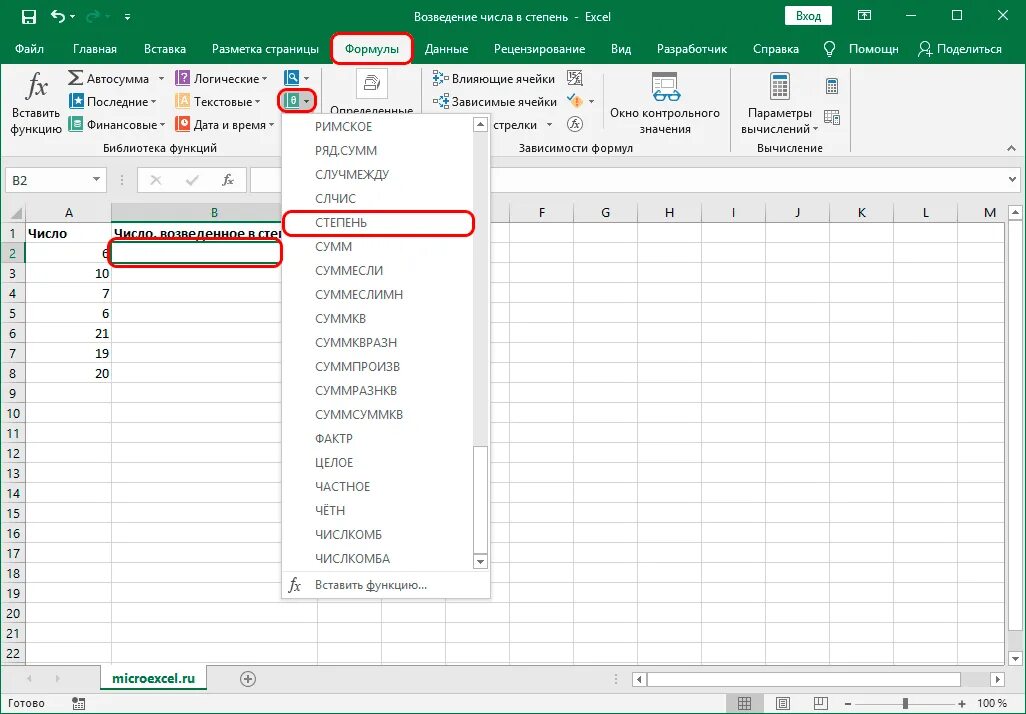Open the Дата и время functions dropdown
Screen dimensions: 1026x714
point(224,124)
